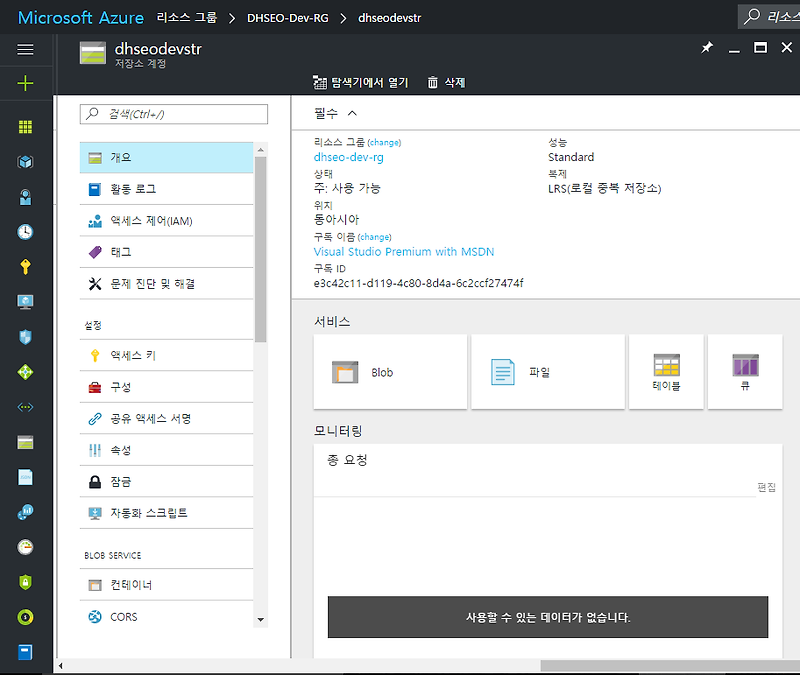
Task: Open the Blob service tile
Action: pyautogui.click(x=390, y=372)
